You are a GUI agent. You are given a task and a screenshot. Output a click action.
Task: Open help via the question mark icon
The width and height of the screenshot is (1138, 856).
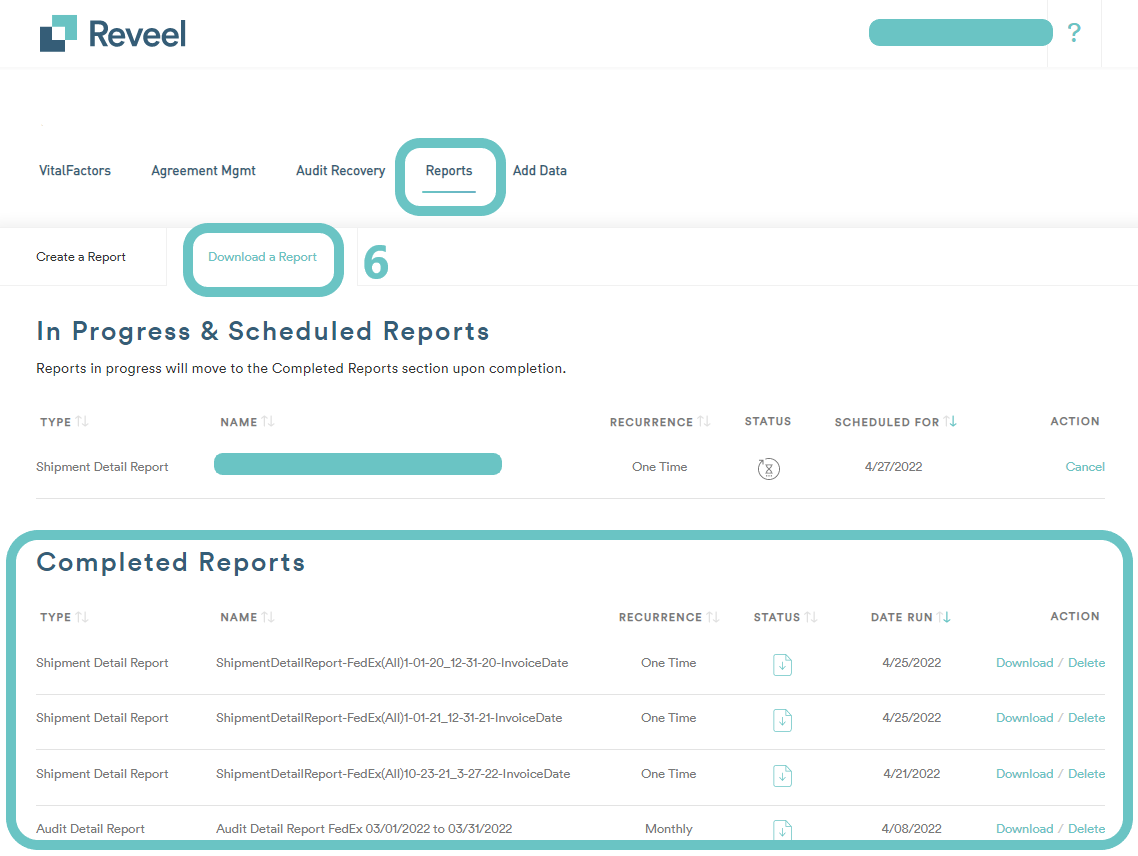[1074, 32]
